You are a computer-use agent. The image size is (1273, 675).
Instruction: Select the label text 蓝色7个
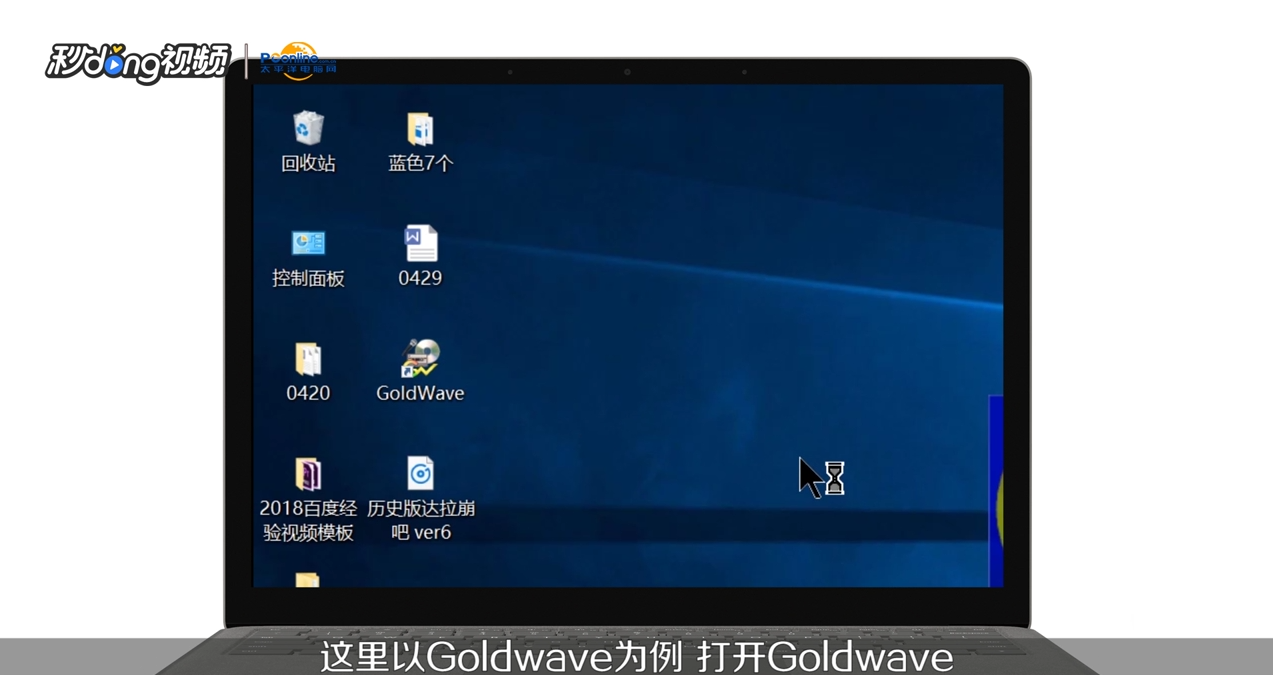(420, 163)
